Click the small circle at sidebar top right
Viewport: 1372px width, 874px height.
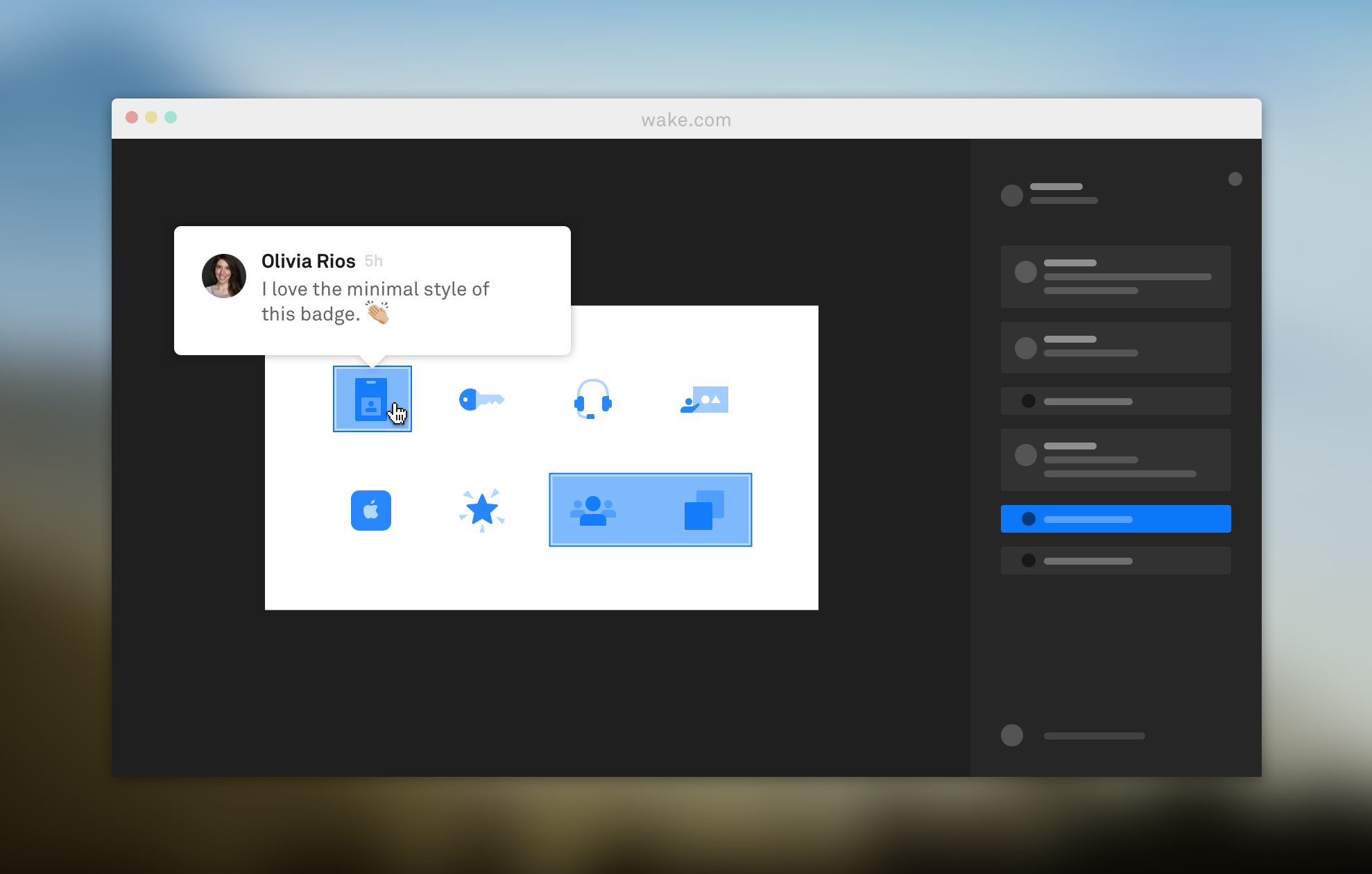[1235, 179]
